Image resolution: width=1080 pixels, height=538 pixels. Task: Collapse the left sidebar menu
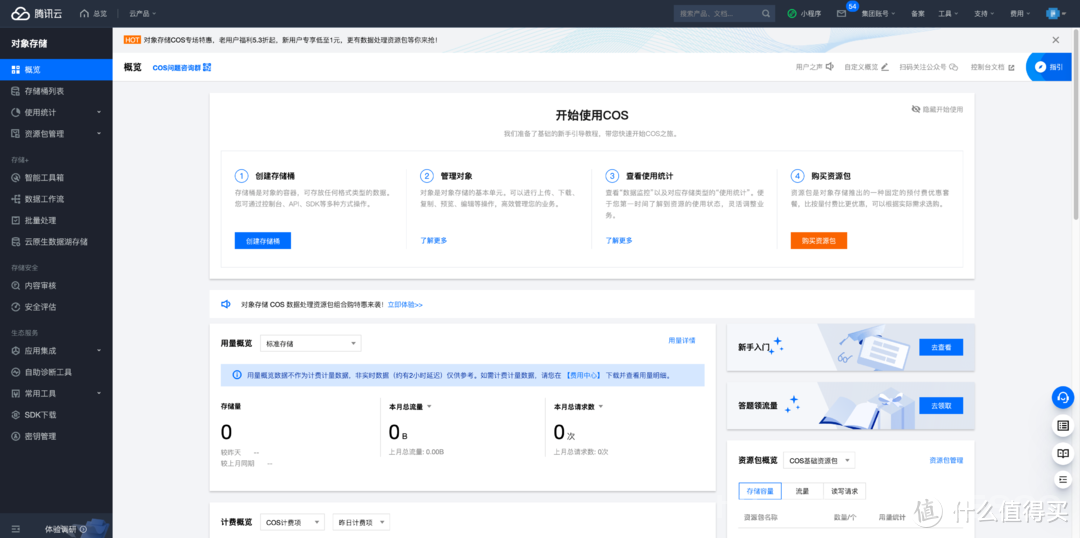click(15, 529)
